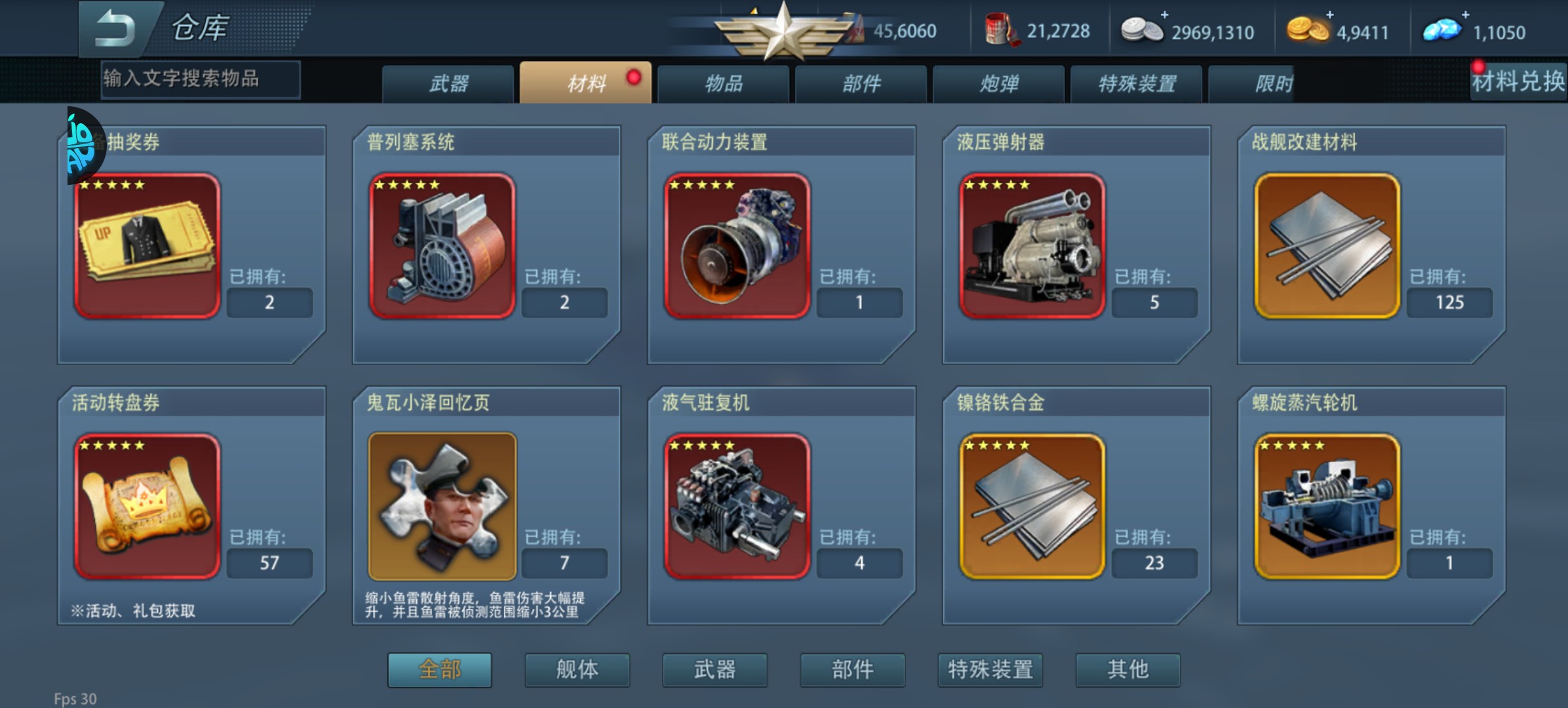Screen dimensions: 1568x708
Task: Open the 材料兑换 material exchange button
Action: [1518, 81]
